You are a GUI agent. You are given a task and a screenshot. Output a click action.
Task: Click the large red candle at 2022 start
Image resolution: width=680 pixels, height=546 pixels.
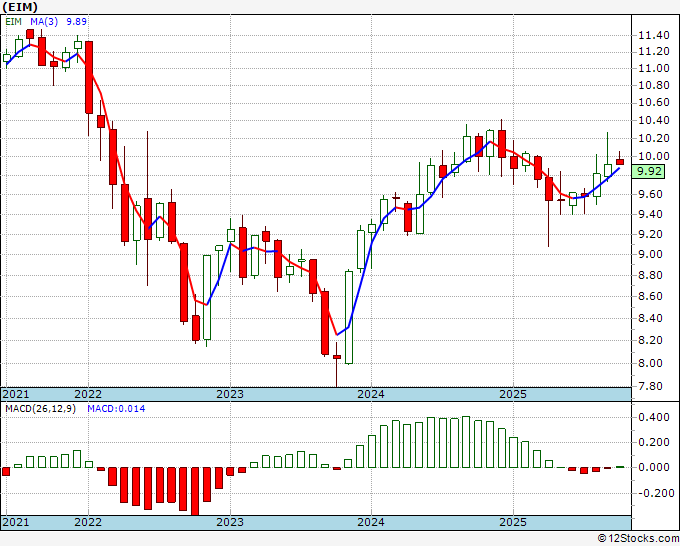(89, 77)
